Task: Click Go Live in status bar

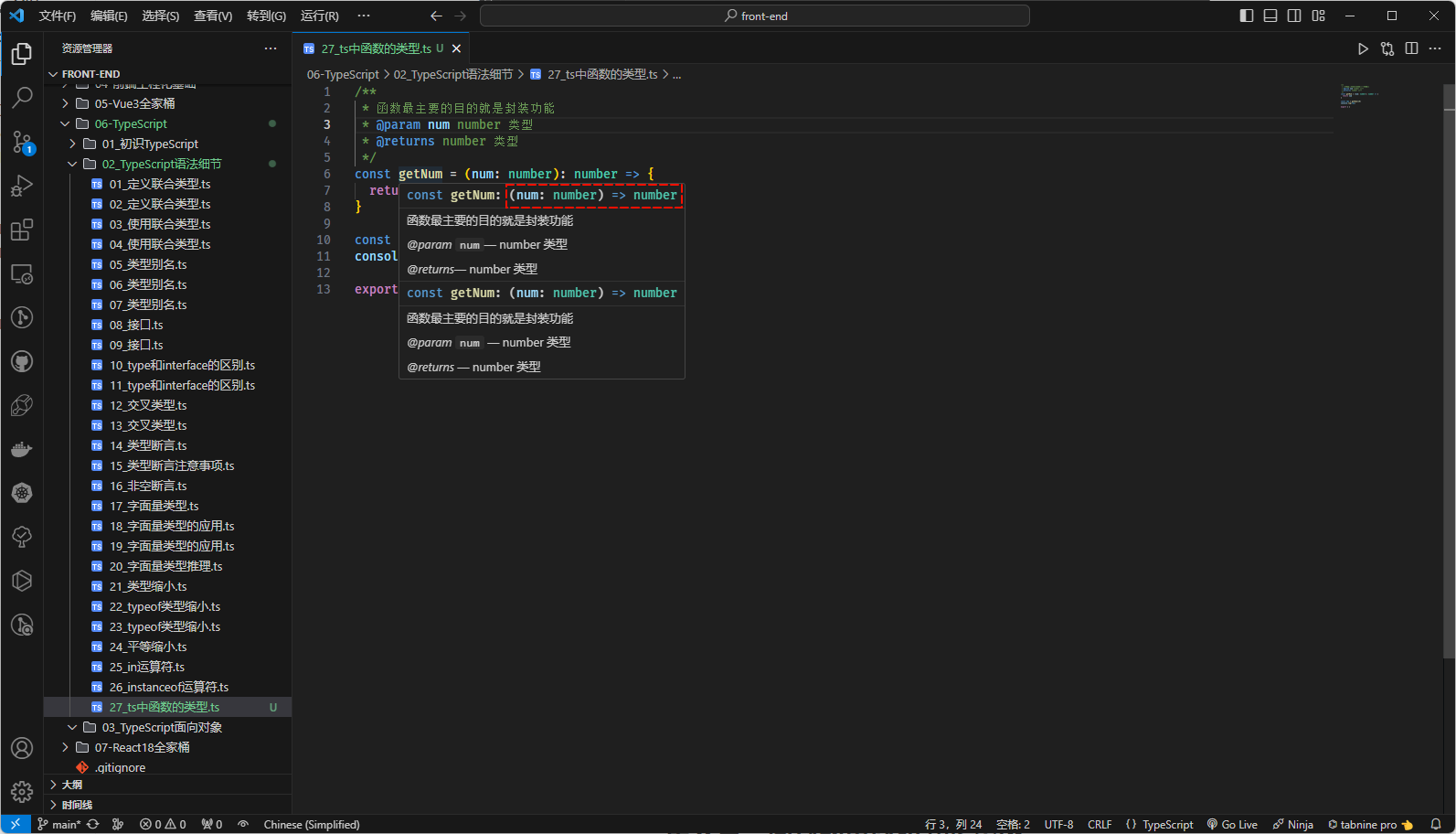Action: point(1232,824)
